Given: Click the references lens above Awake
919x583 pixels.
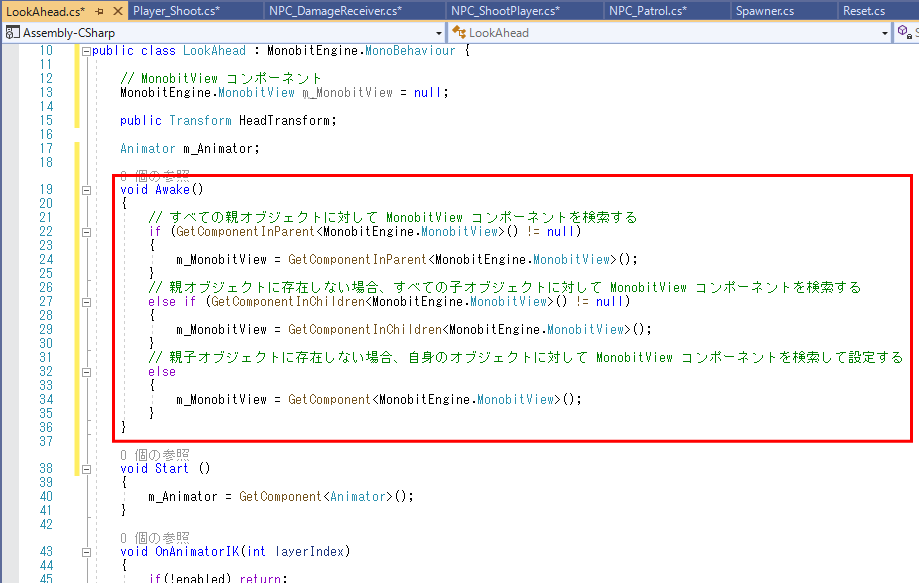Looking at the screenshot, I should pos(155,175).
